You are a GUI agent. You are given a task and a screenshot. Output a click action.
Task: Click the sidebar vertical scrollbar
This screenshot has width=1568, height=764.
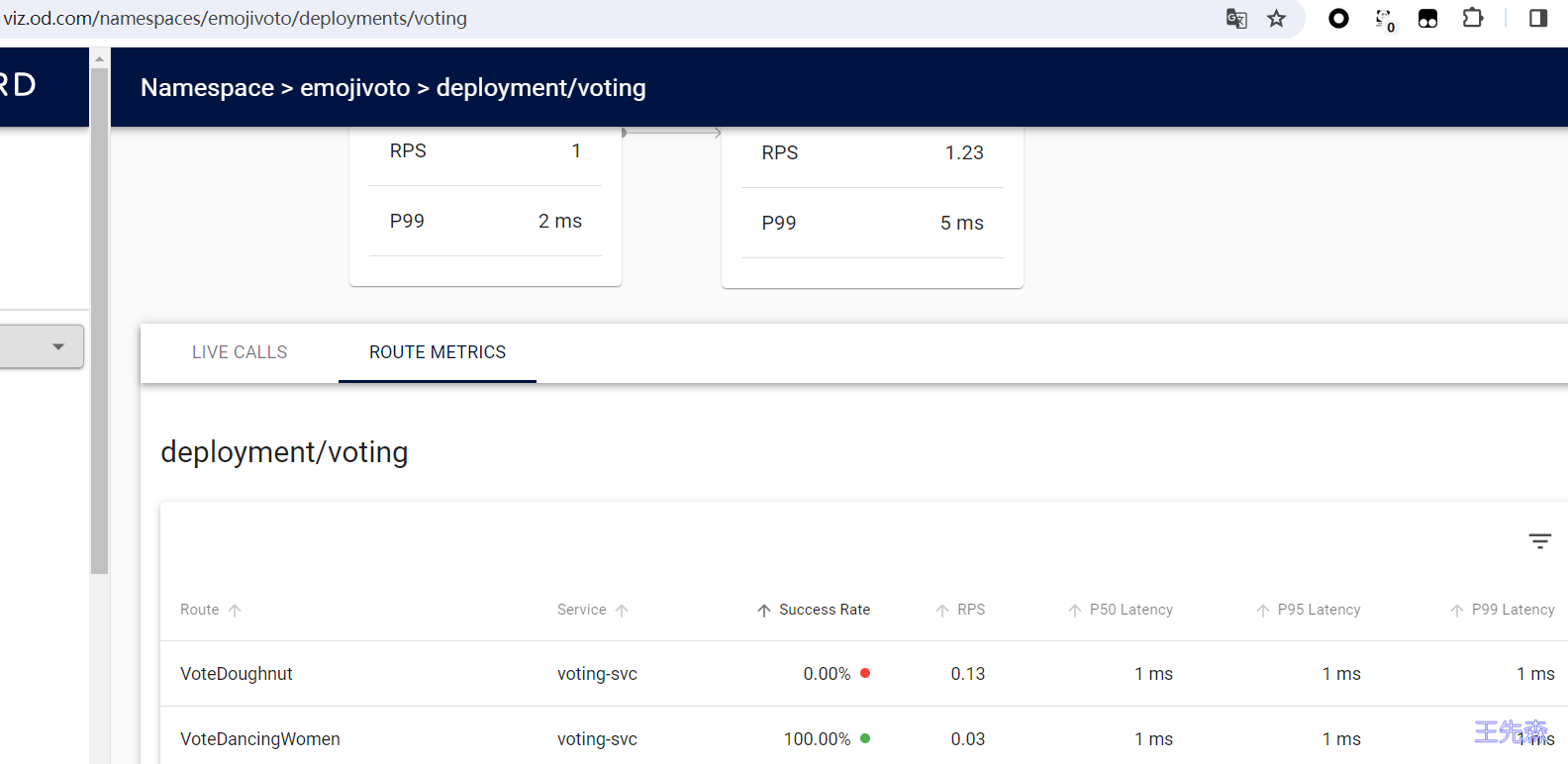[99, 317]
